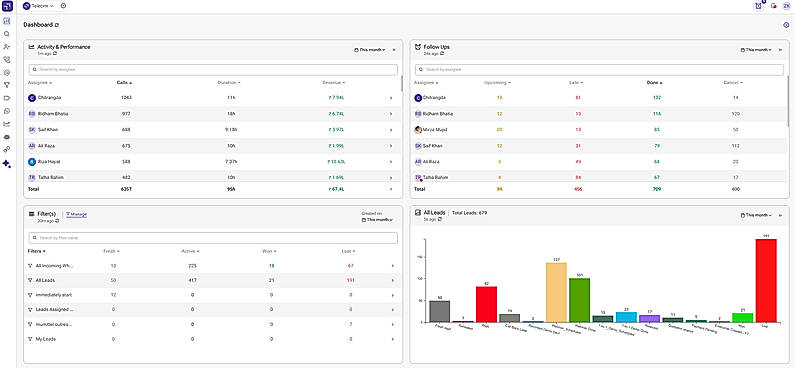The height and width of the screenshot is (368, 795).
Task: Refresh the Filter(s) widget
Action: (57, 221)
